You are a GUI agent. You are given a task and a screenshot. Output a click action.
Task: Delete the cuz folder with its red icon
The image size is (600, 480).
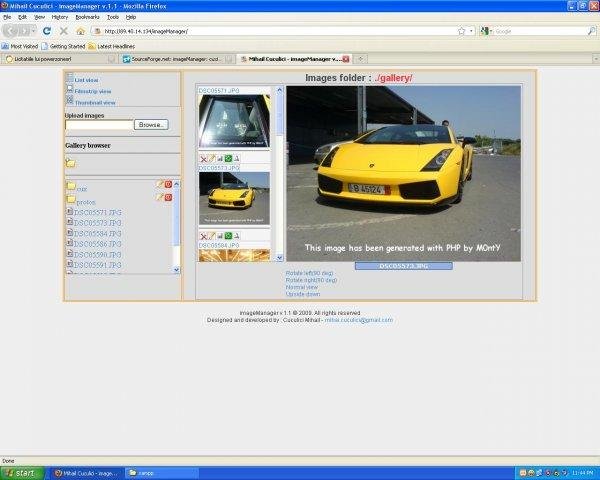point(168,184)
